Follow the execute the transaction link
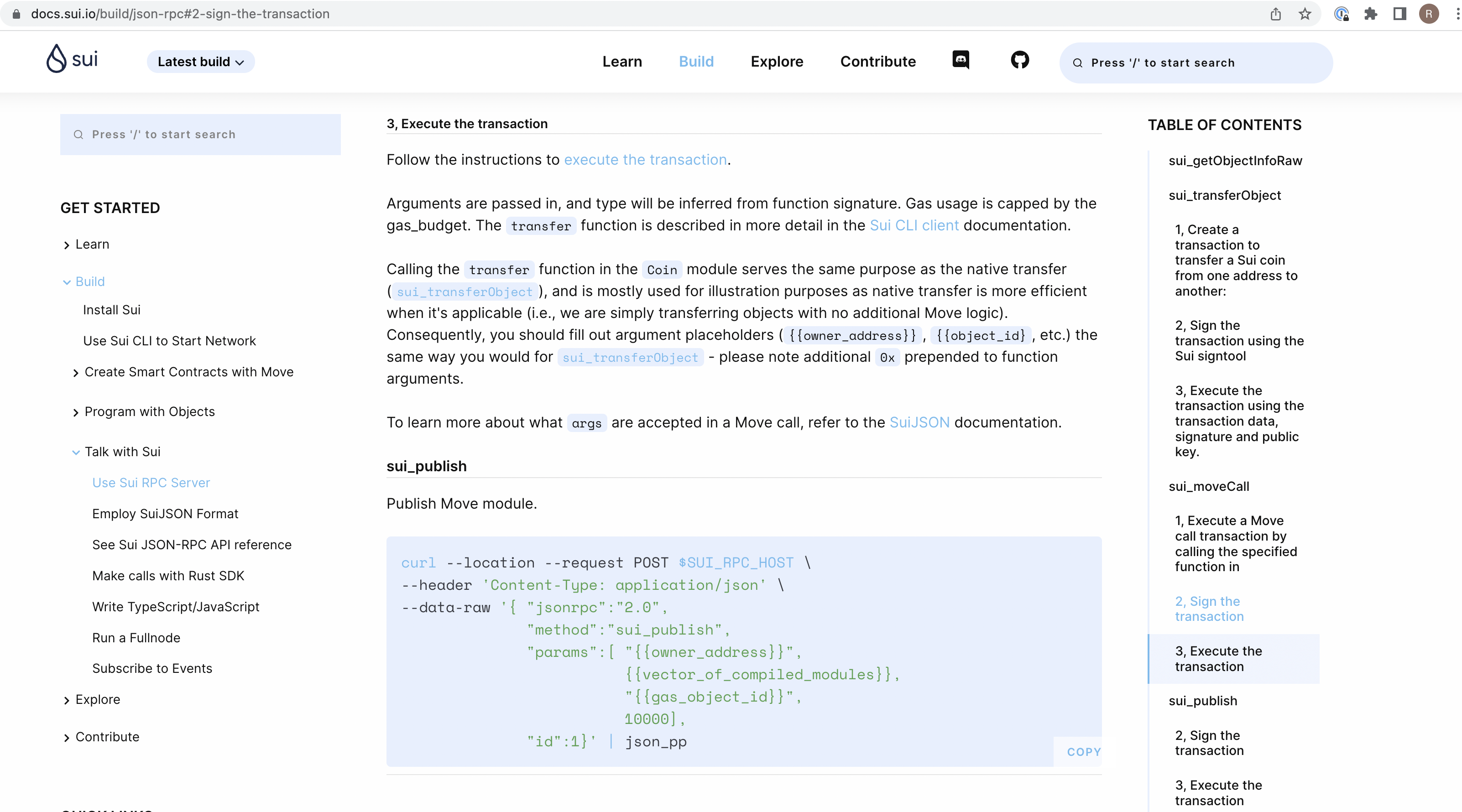Image resolution: width=1462 pixels, height=812 pixels. [645, 160]
